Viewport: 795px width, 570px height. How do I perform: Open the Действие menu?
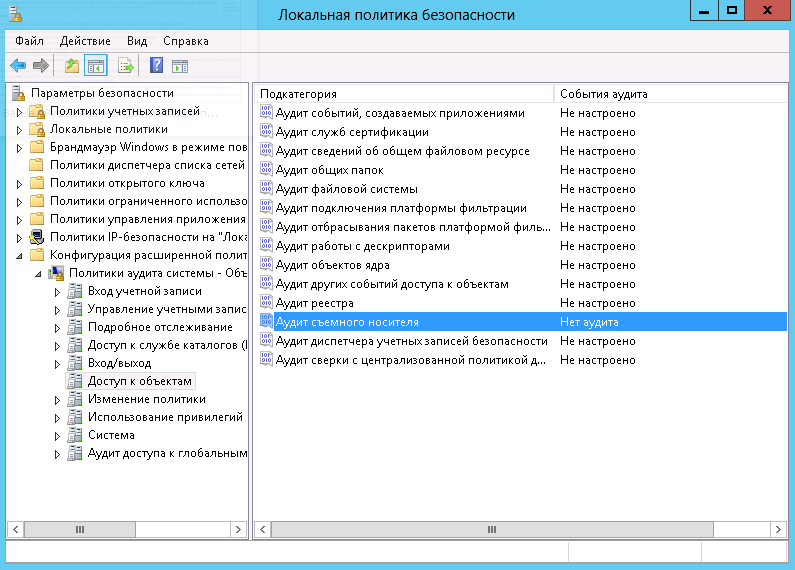pyautogui.click(x=85, y=41)
